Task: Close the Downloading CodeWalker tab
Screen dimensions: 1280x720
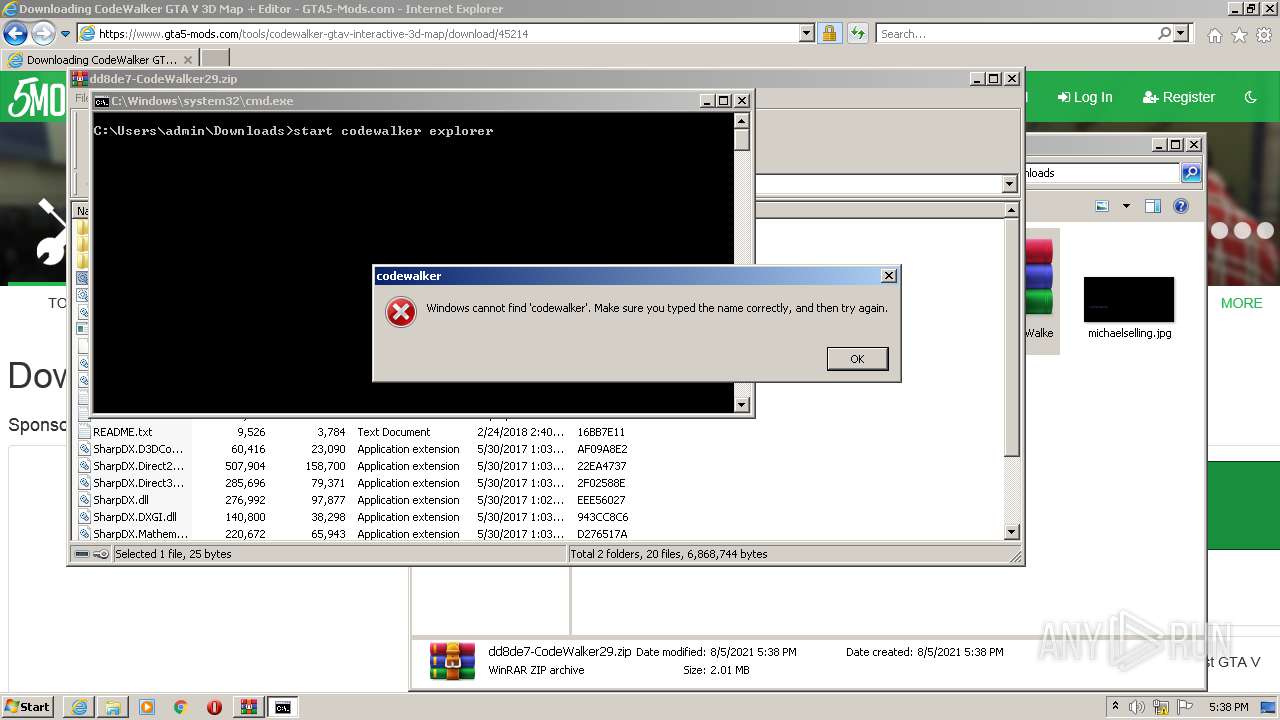Action: (x=188, y=59)
